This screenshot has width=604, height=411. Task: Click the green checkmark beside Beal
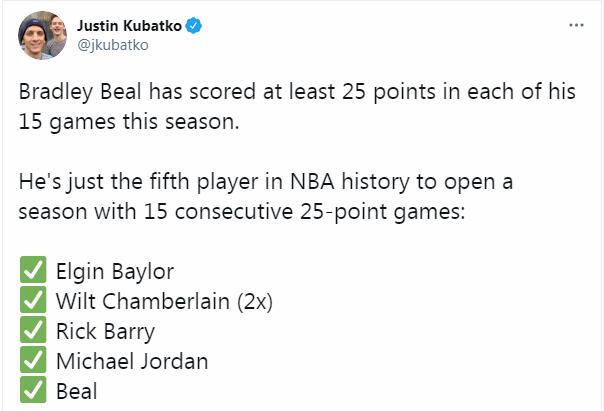32,391
